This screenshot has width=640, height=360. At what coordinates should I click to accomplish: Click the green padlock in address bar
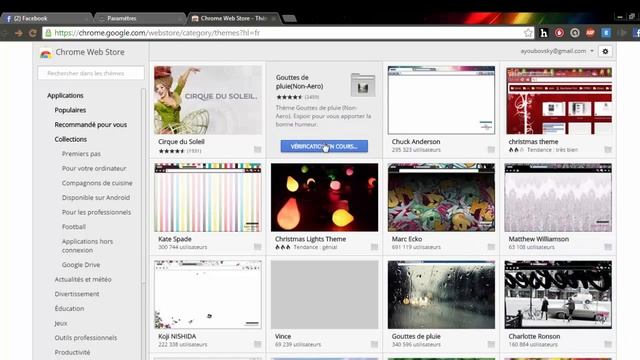tap(48, 33)
